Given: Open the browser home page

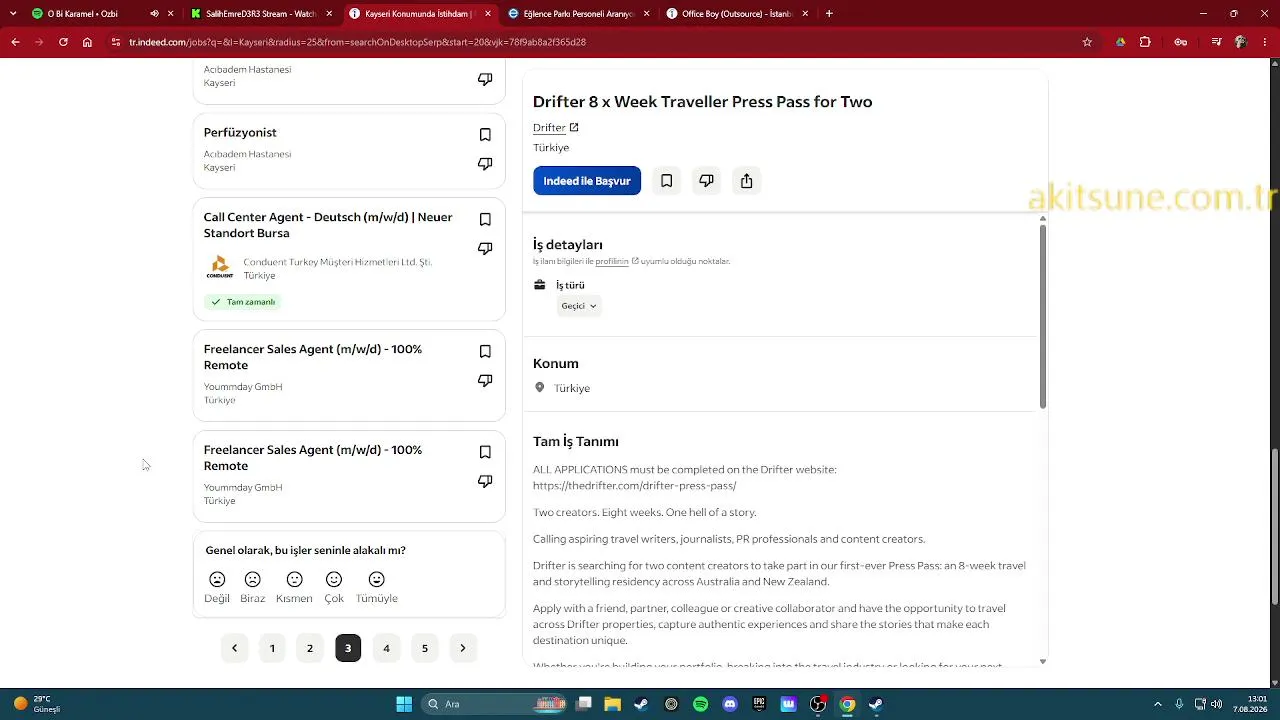Looking at the screenshot, I should [87, 42].
